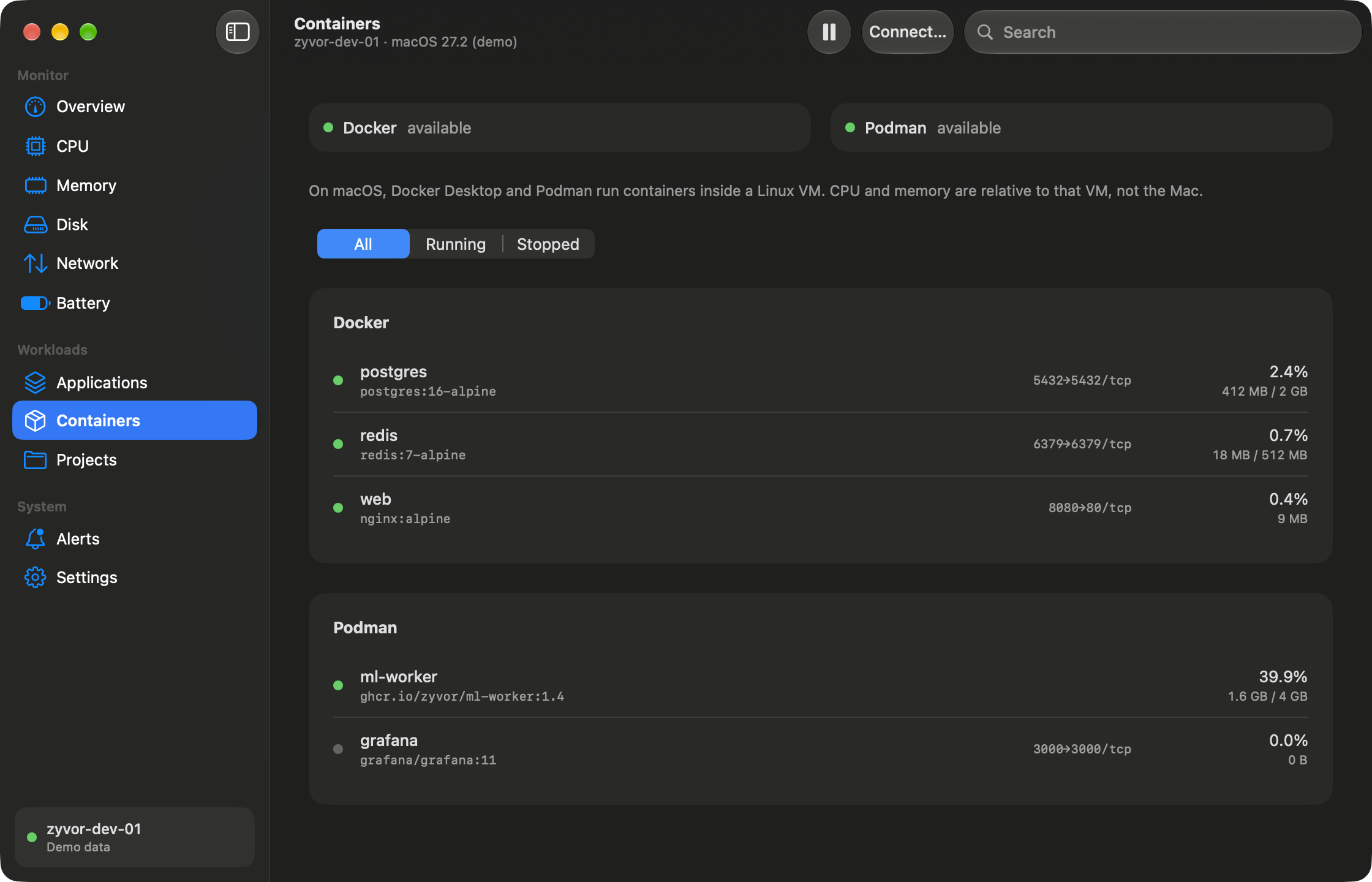1372x882 pixels.
Task: Switch to the Stopped filter tab
Action: tap(548, 244)
